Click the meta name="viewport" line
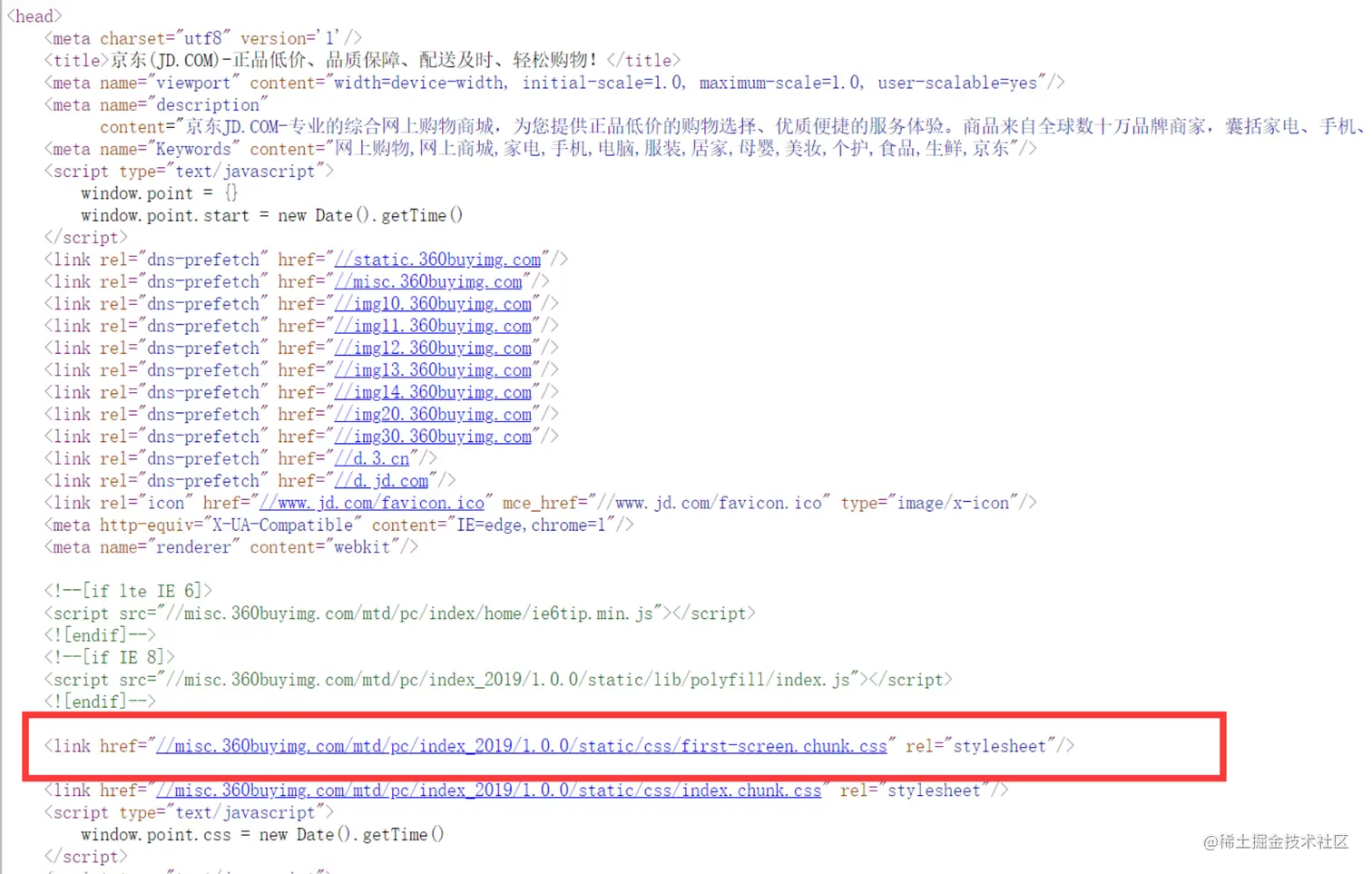This screenshot has height=874, width=1372. 554,83
